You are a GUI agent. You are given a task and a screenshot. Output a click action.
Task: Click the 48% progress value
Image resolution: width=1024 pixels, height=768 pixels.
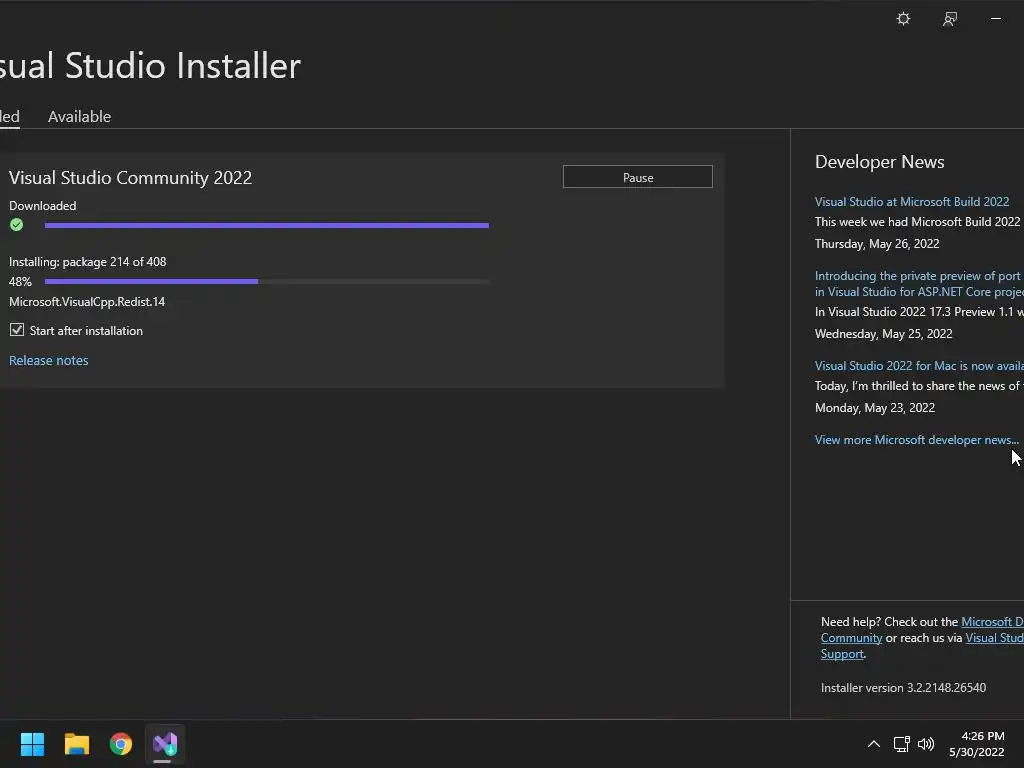tap(20, 281)
